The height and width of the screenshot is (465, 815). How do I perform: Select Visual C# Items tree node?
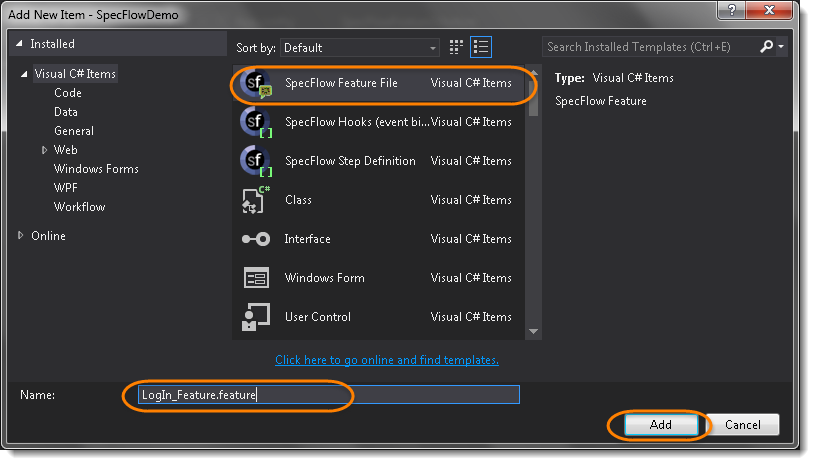[75, 74]
